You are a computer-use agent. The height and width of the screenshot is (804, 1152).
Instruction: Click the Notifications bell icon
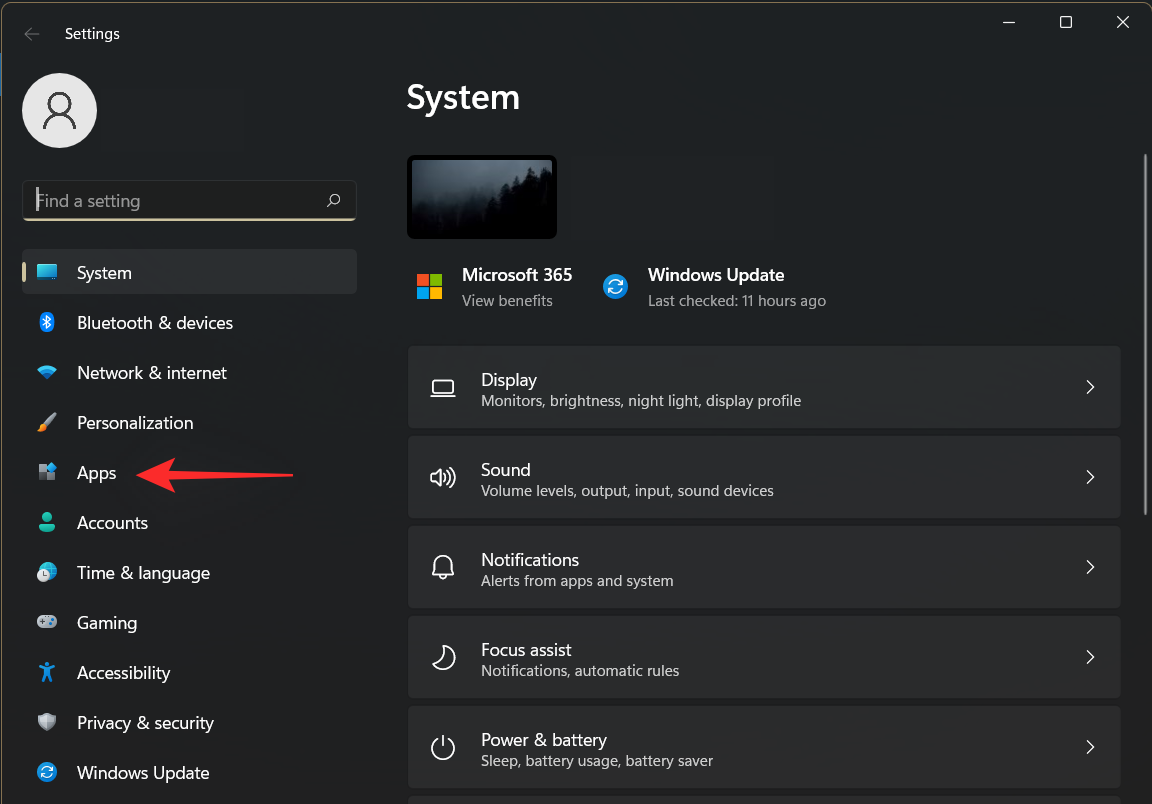point(443,567)
